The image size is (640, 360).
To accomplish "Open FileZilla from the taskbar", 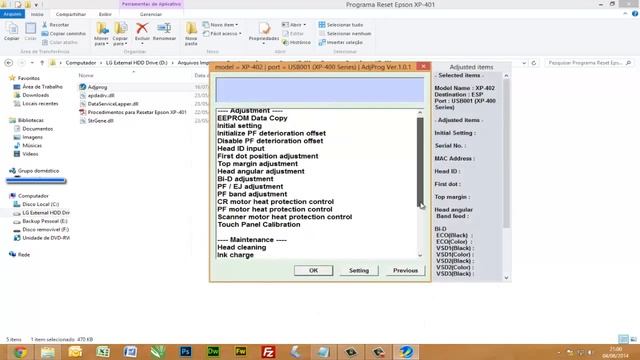I will click(268, 352).
